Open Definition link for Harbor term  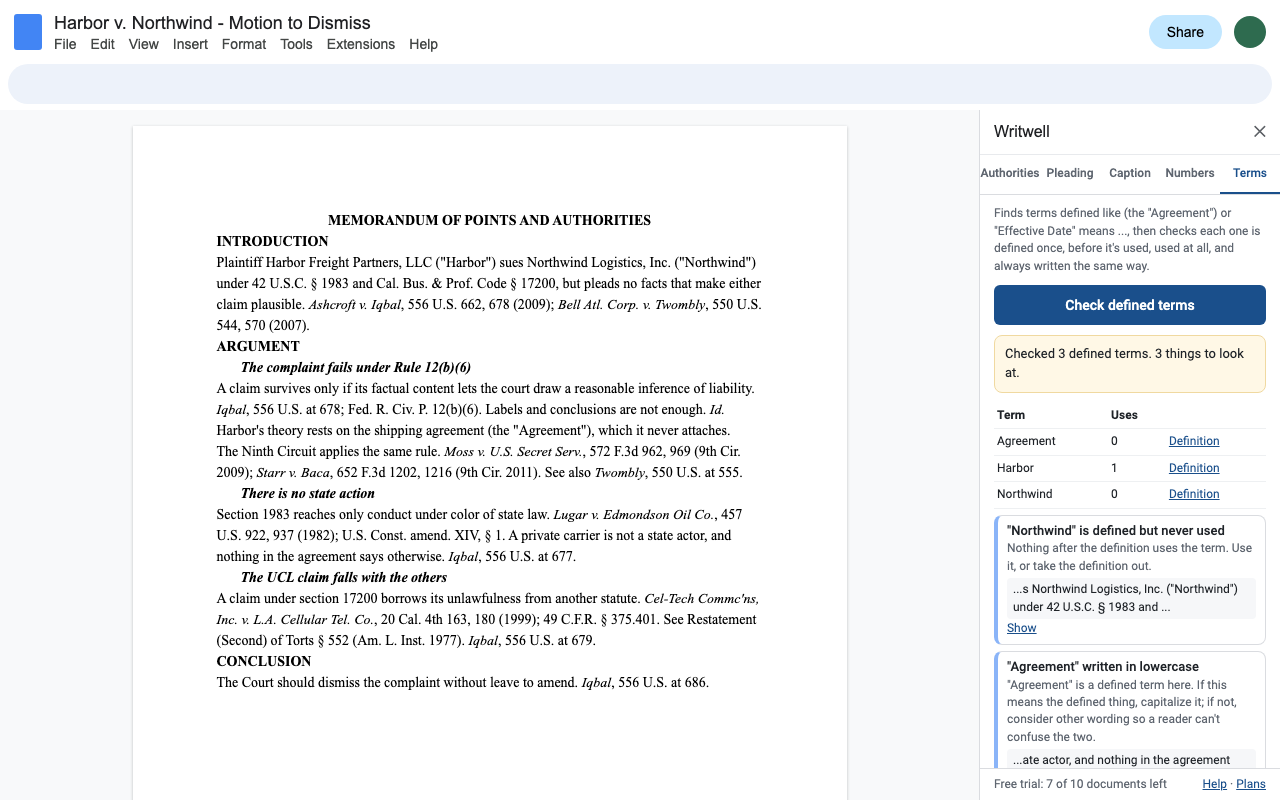[1194, 468]
